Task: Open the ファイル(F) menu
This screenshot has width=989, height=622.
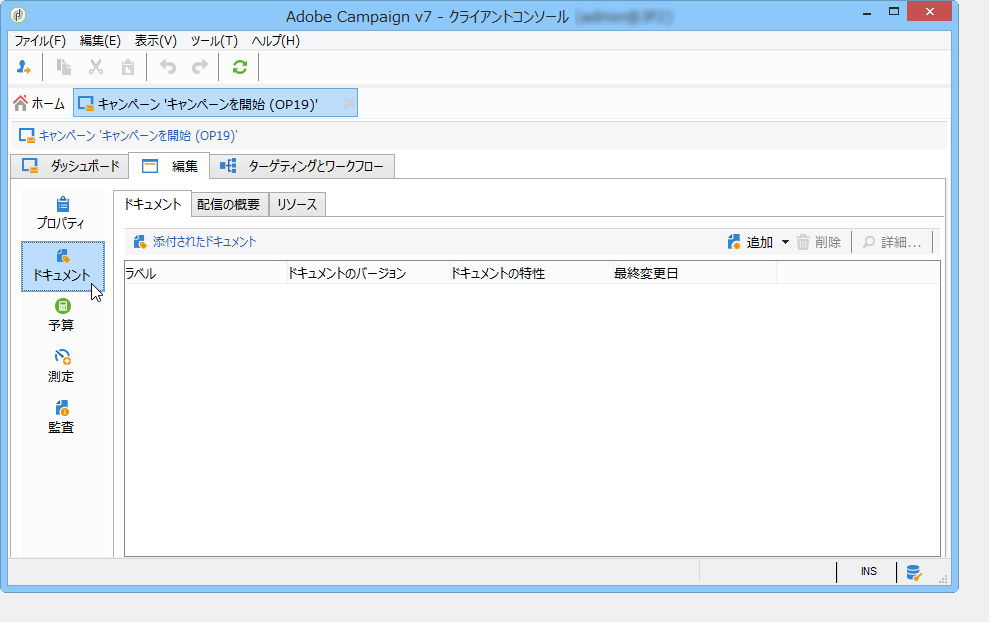Action: [40, 41]
